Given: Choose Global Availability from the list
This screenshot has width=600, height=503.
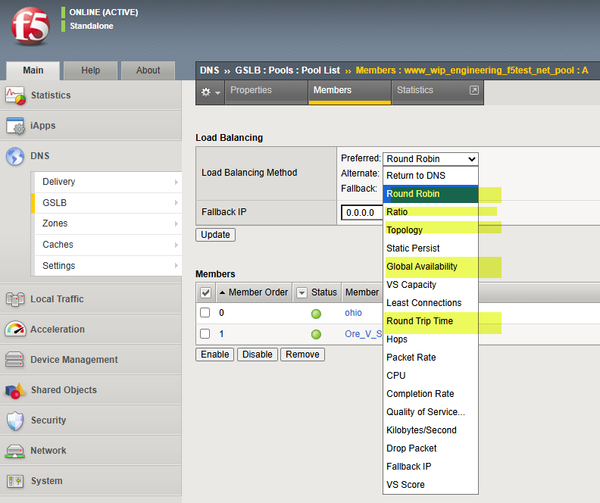Looking at the screenshot, I should click(422, 267).
